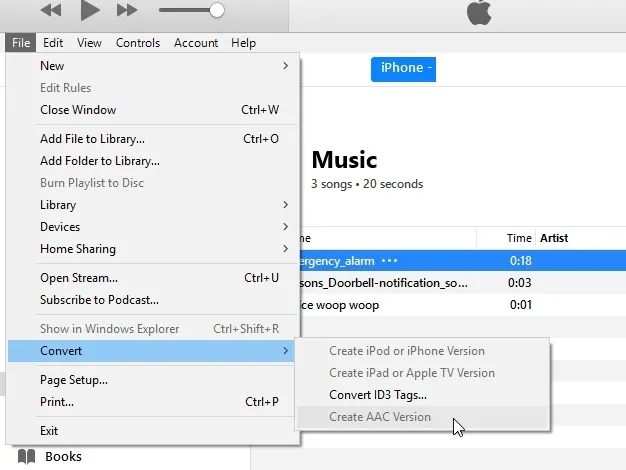Click the Apple logo icon
This screenshot has width=626, height=470.
(479, 12)
